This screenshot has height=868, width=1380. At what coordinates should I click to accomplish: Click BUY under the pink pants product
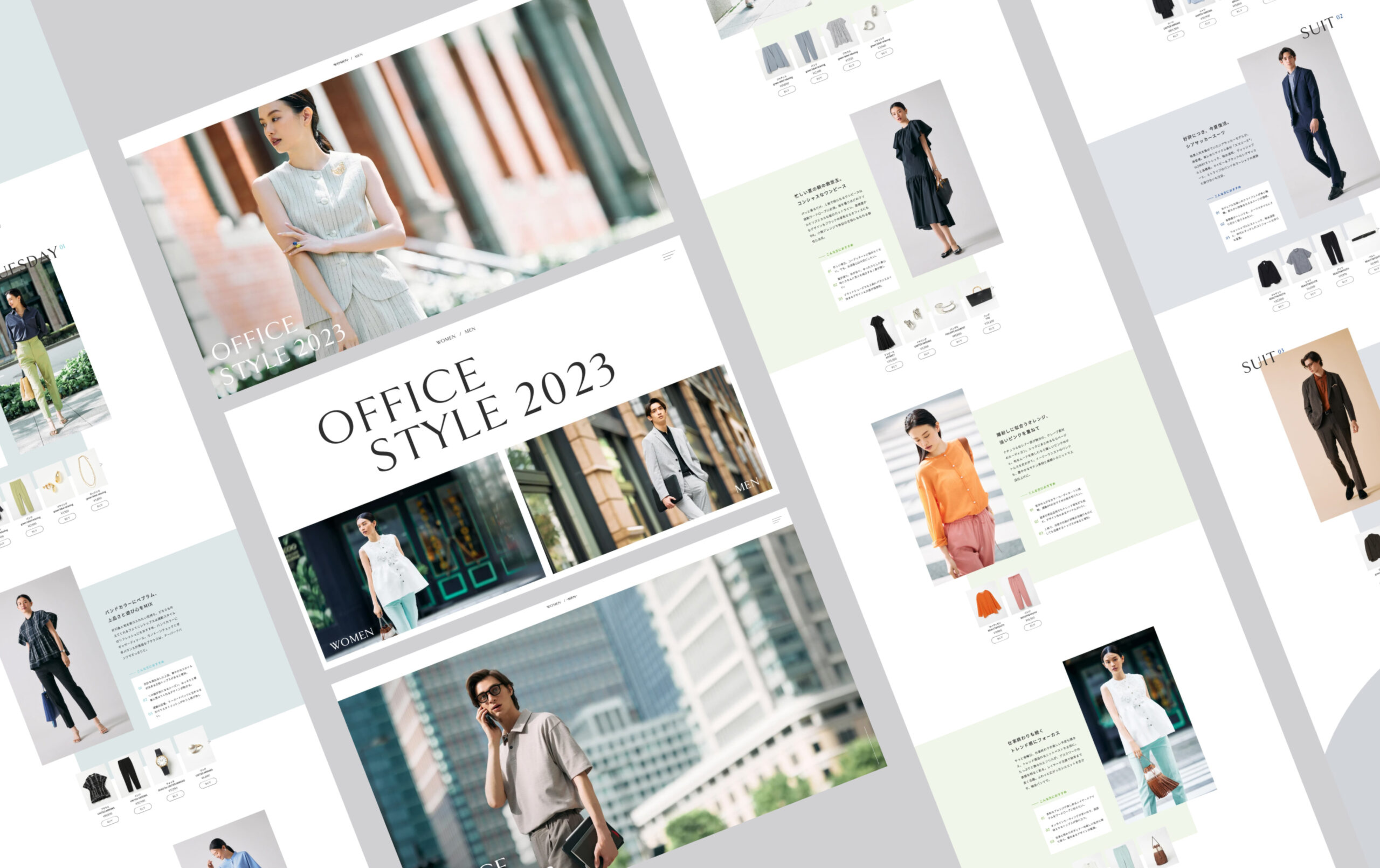click(x=1032, y=625)
